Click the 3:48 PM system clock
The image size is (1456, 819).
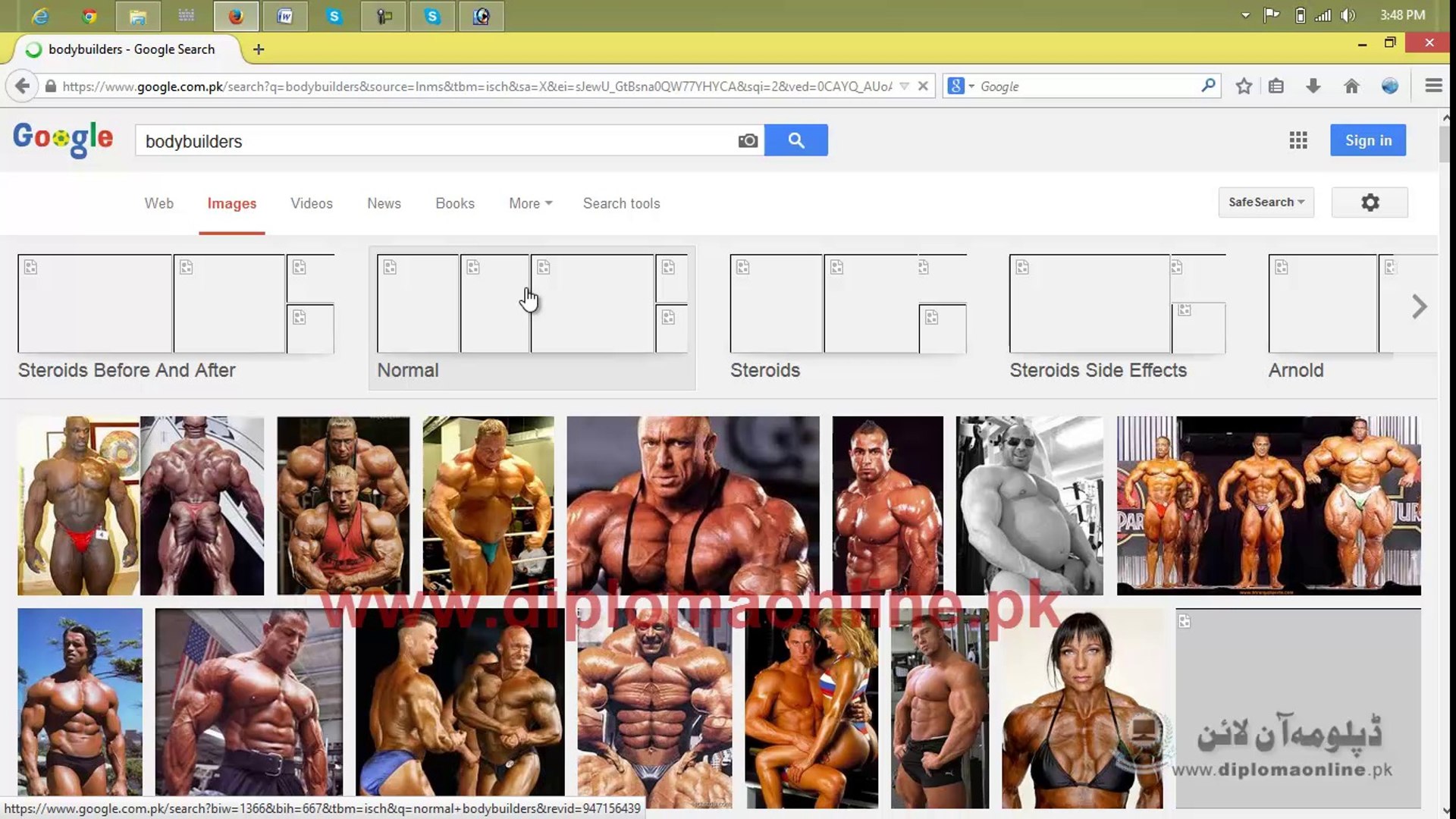(x=1402, y=15)
